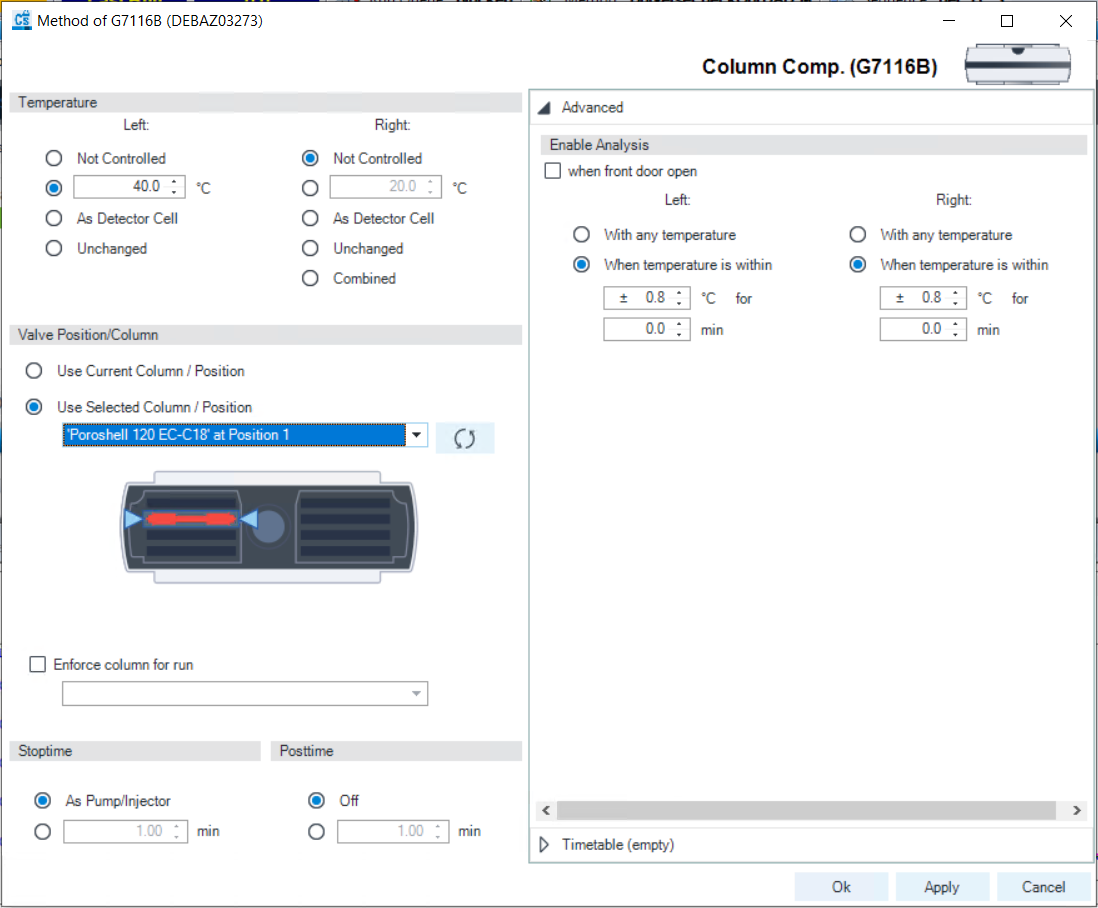Click the Apply button
The height and width of the screenshot is (908, 1098).
coord(941,887)
